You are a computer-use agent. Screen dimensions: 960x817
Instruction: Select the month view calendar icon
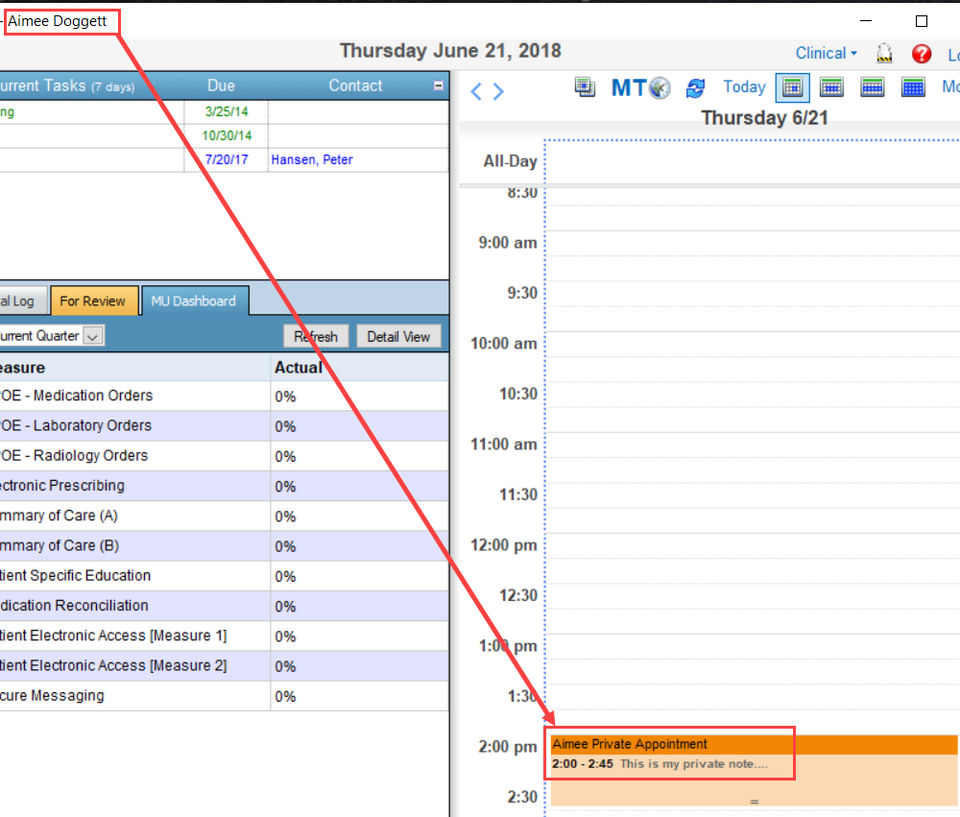913,88
